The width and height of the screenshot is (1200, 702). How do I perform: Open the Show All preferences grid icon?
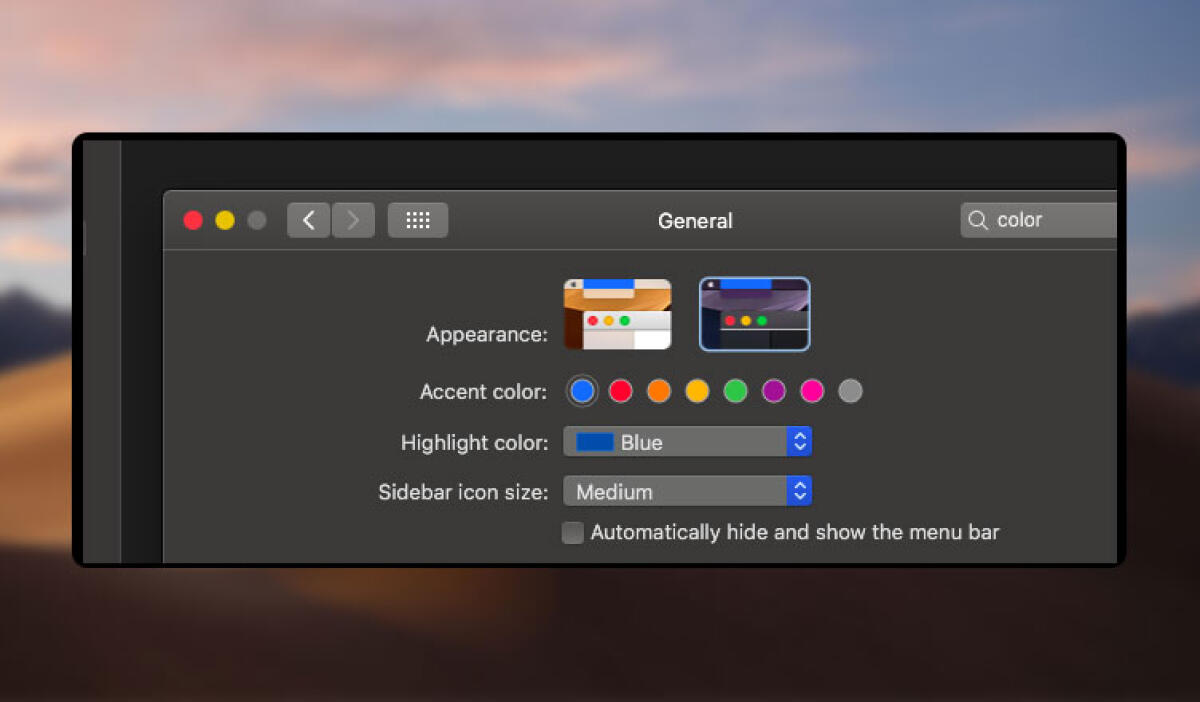click(417, 220)
